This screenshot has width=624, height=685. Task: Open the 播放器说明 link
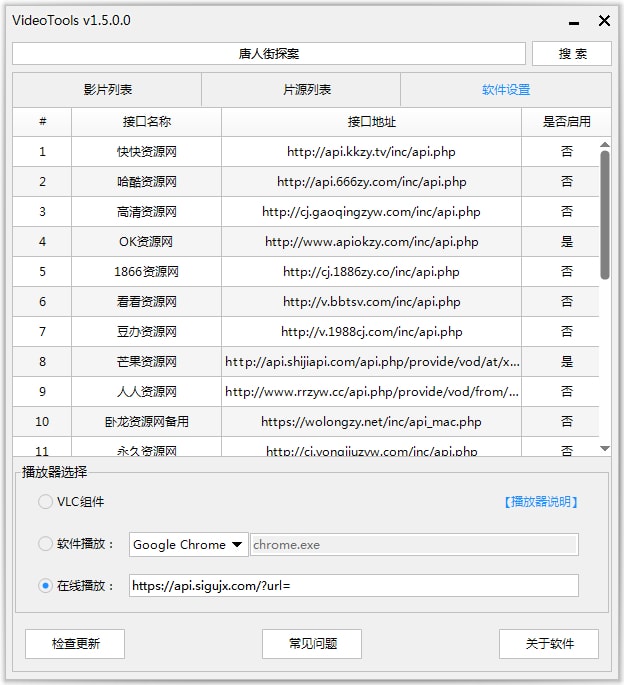(541, 502)
